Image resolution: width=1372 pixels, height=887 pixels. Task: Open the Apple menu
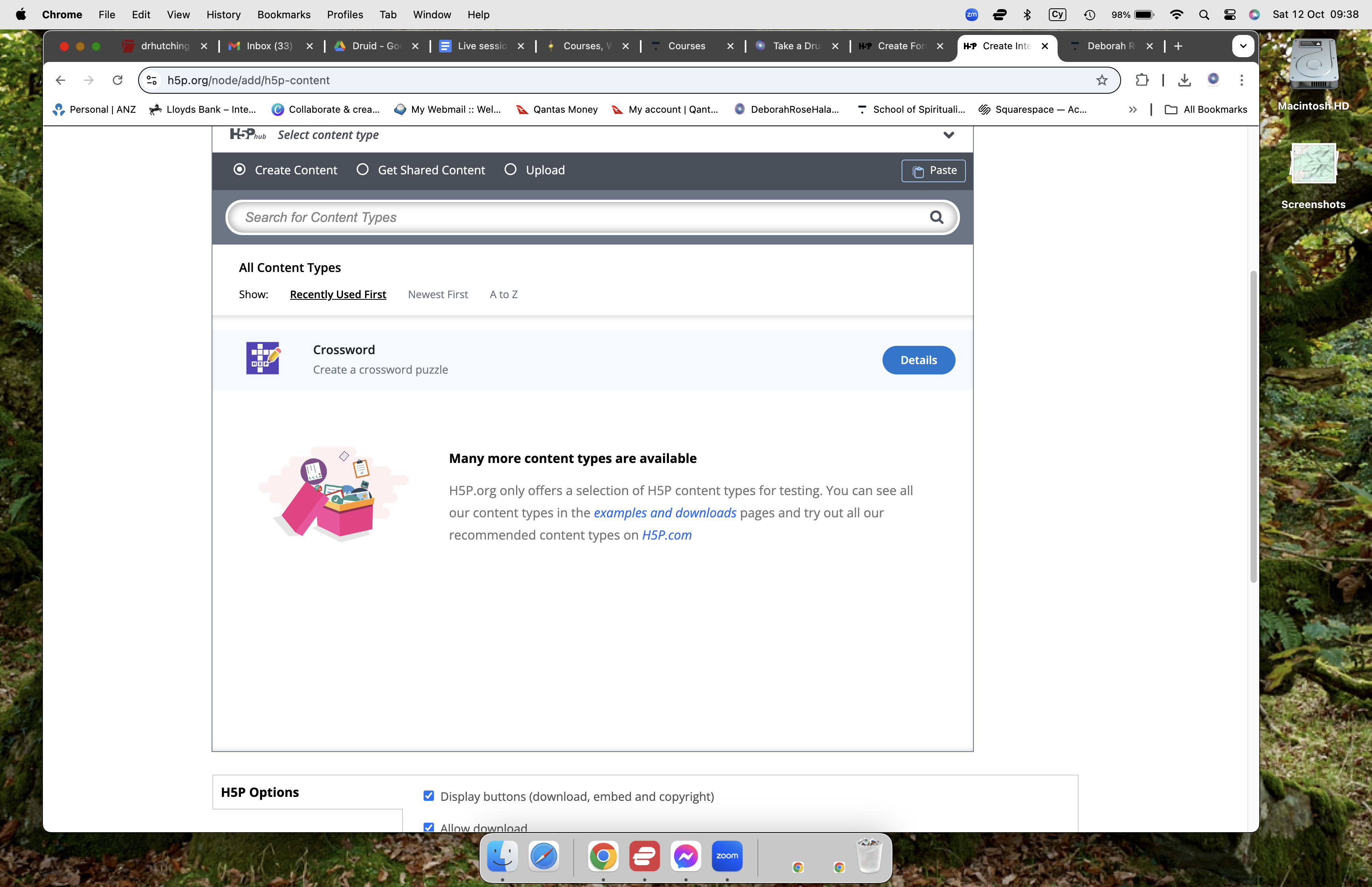tap(21, 14)
